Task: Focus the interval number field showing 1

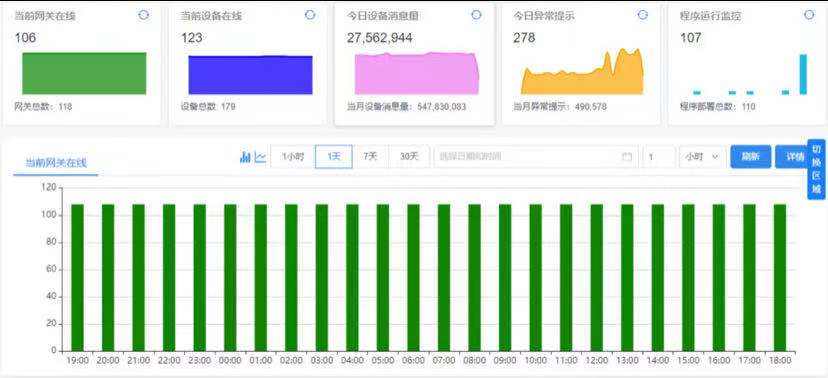Action: [x=658, y=157]
